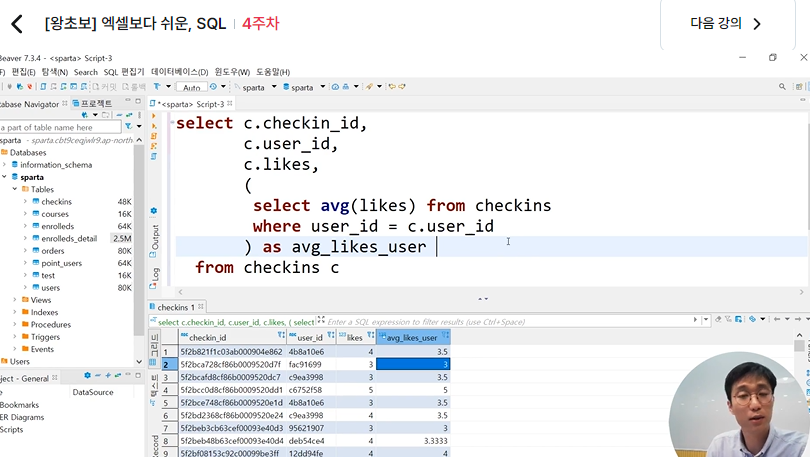This screenshot has height=457, width=810.
Task: Click the 커밋 commit toolbar button
Action: (x=105, y=87)
